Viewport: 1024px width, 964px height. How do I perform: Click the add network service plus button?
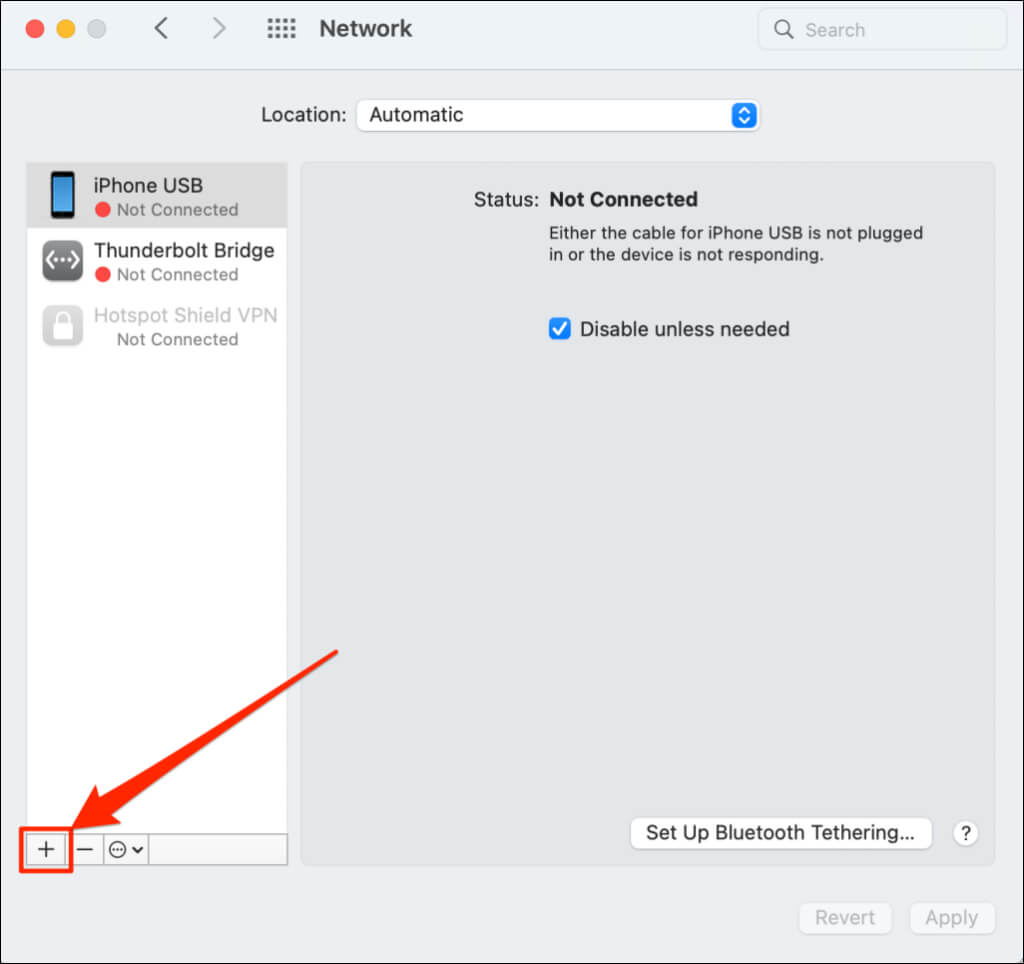(46, 849)
